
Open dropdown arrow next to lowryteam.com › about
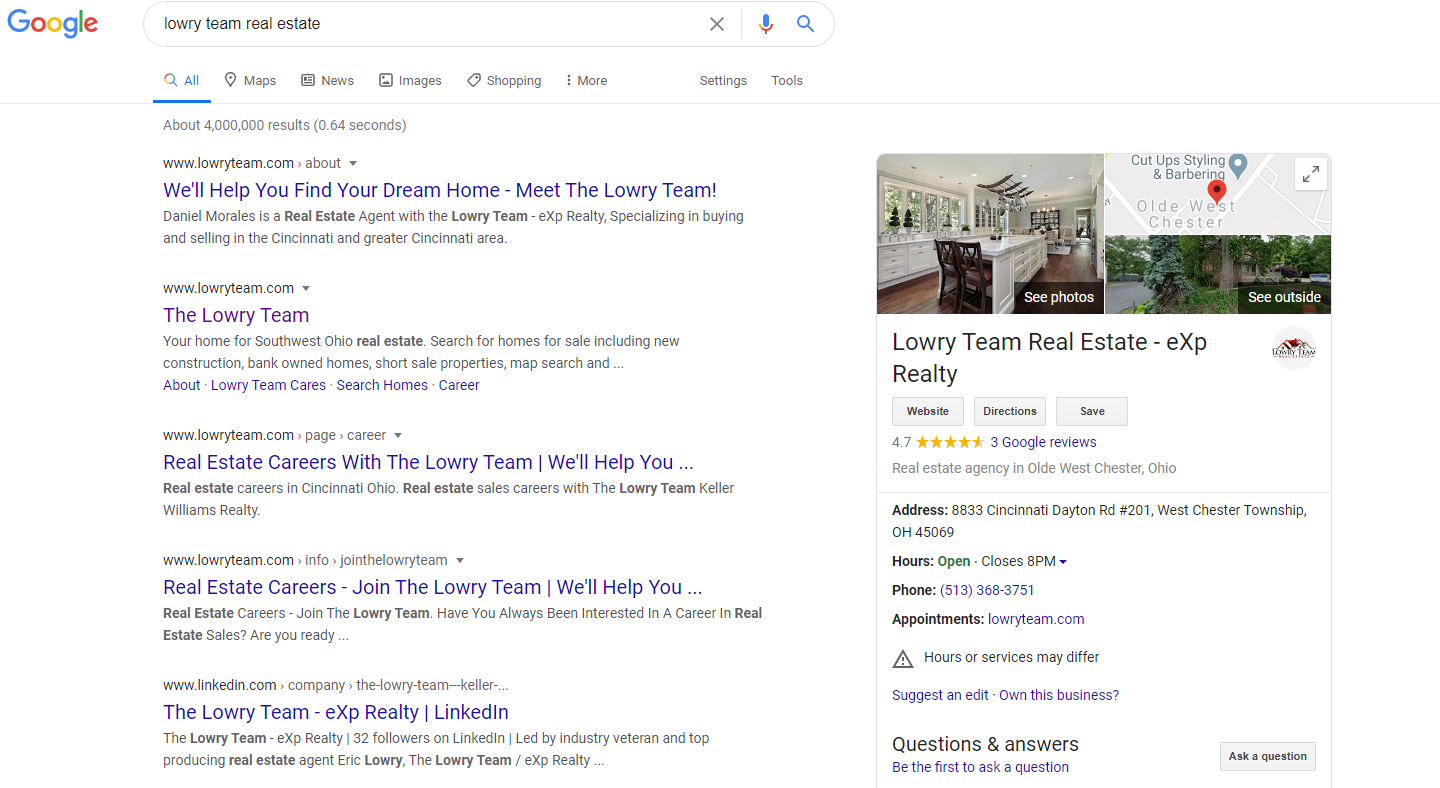point(353,163)
